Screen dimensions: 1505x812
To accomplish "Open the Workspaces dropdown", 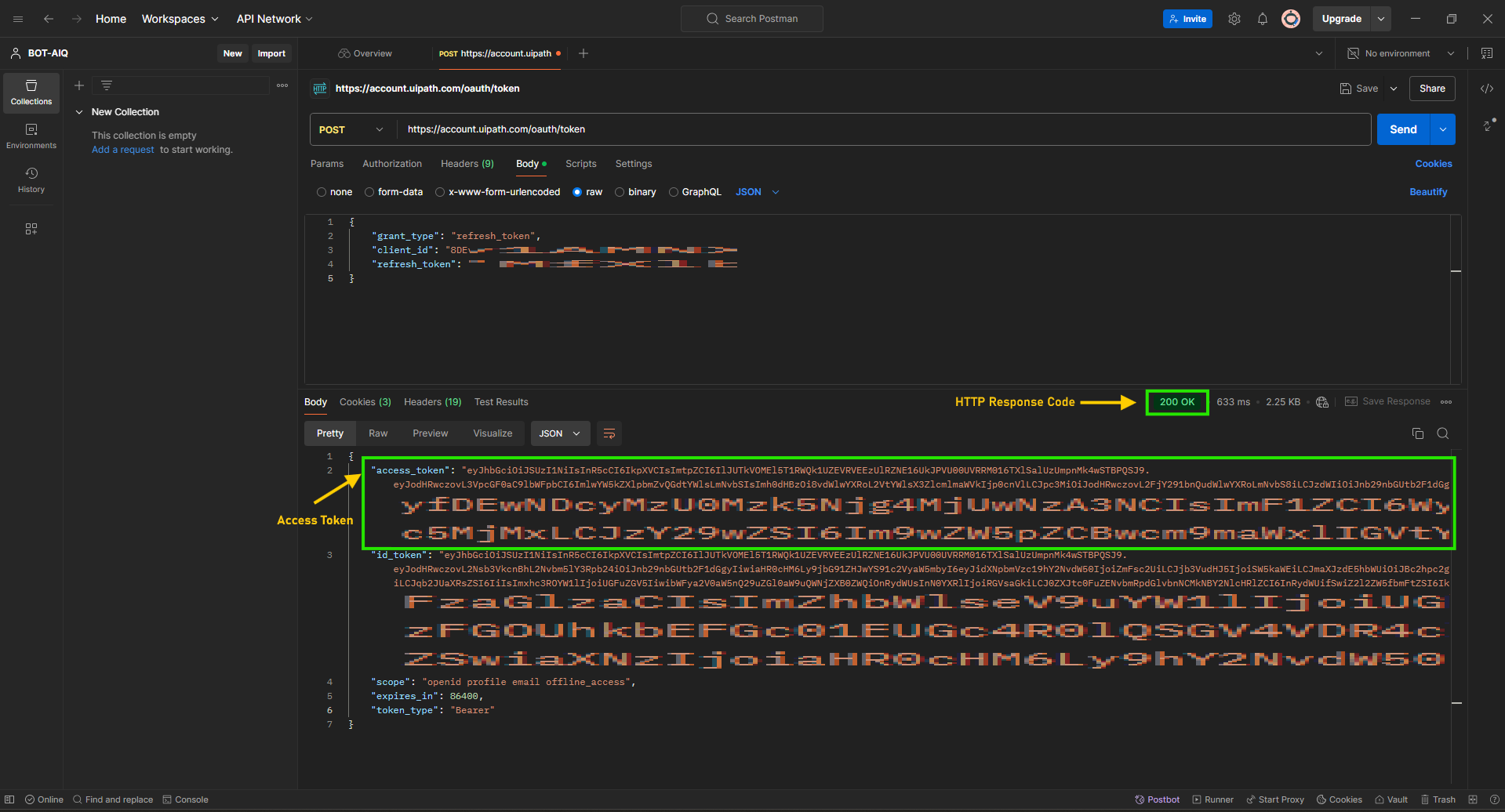I will 180,19.
